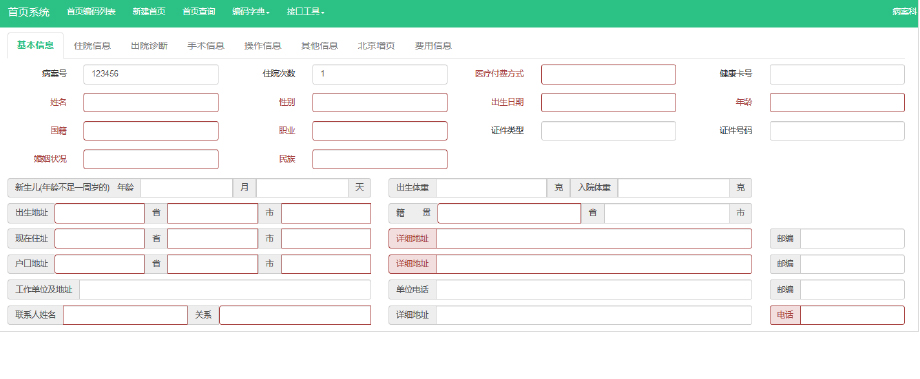Open 首页查询 in the navigation bar
This screenshot has height=379, width=920.
click(198, 12)
